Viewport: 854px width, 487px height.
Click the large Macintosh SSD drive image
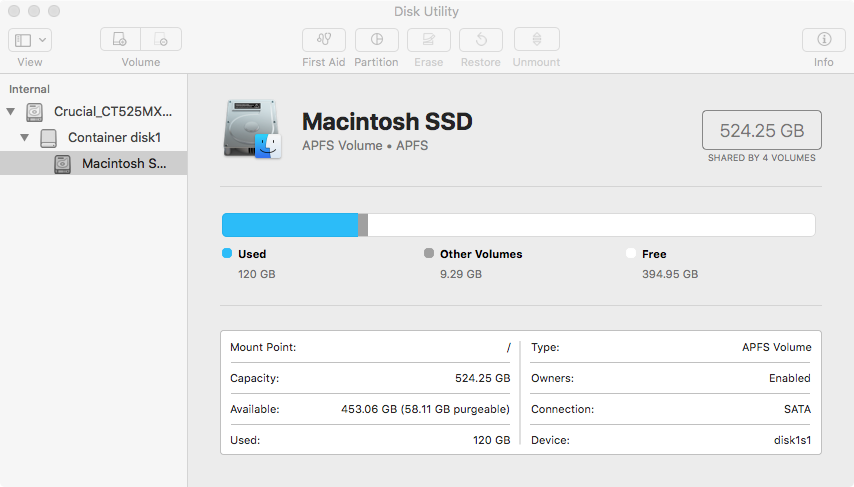(252, 129)
